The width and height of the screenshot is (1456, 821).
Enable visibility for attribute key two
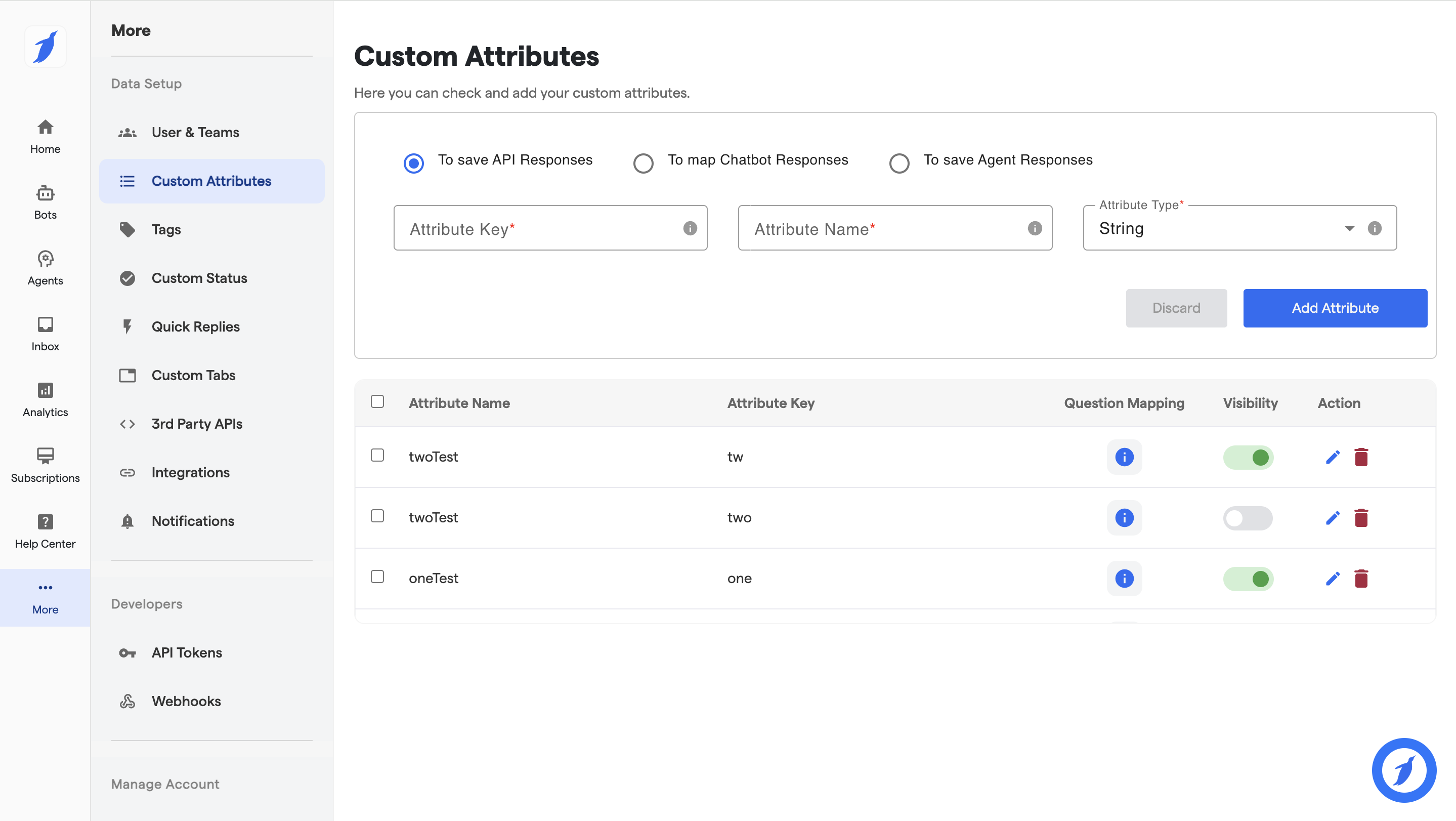point(1247,518)
